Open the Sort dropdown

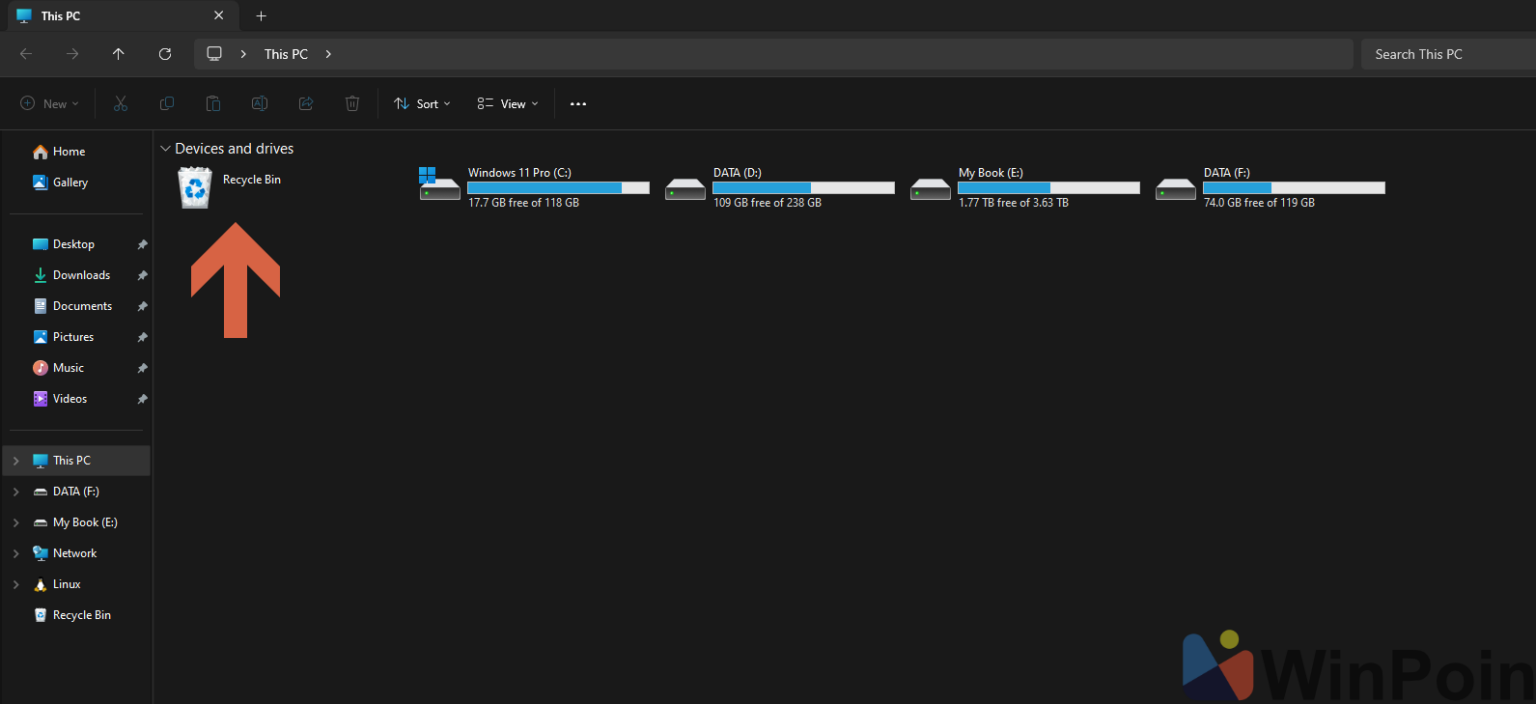(422, 103)
